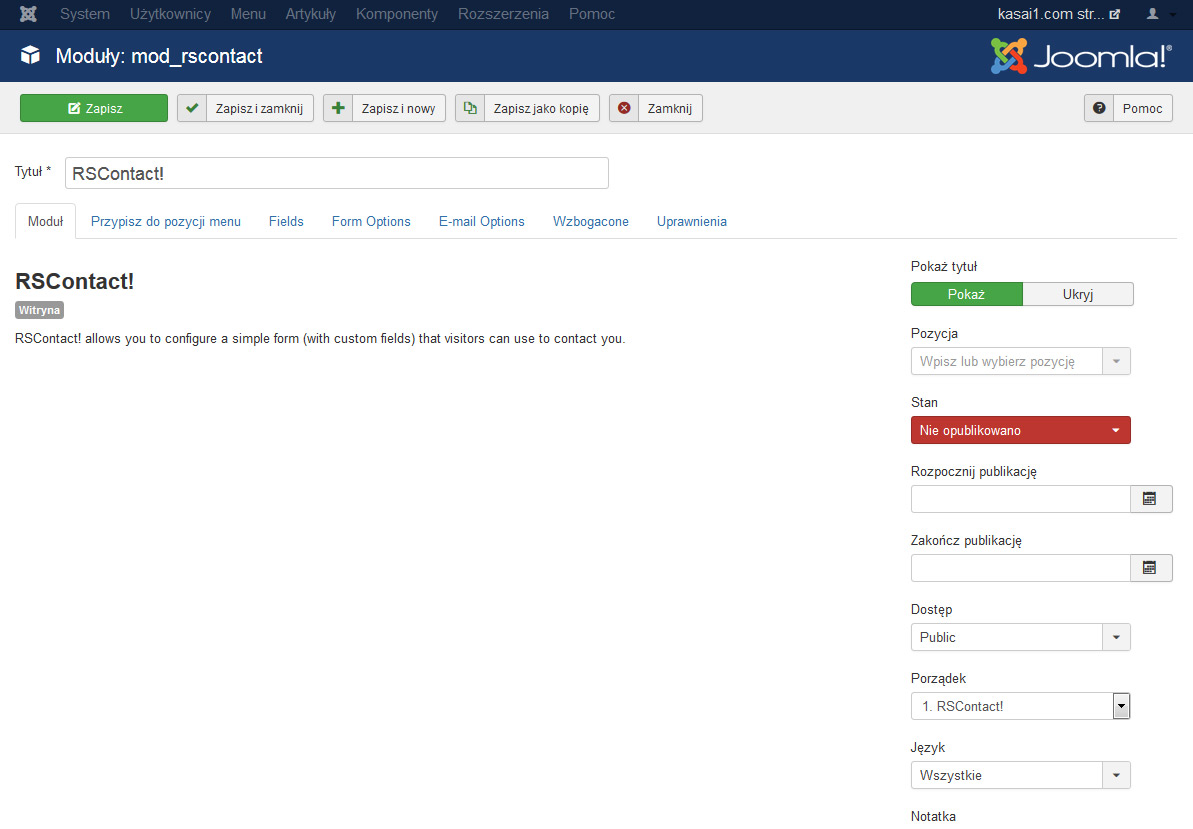Image resolution: width=1193 pixels, height=829 pixels.
Task: Open the Pomoc menu in top bar
Action: coord(592,14)
